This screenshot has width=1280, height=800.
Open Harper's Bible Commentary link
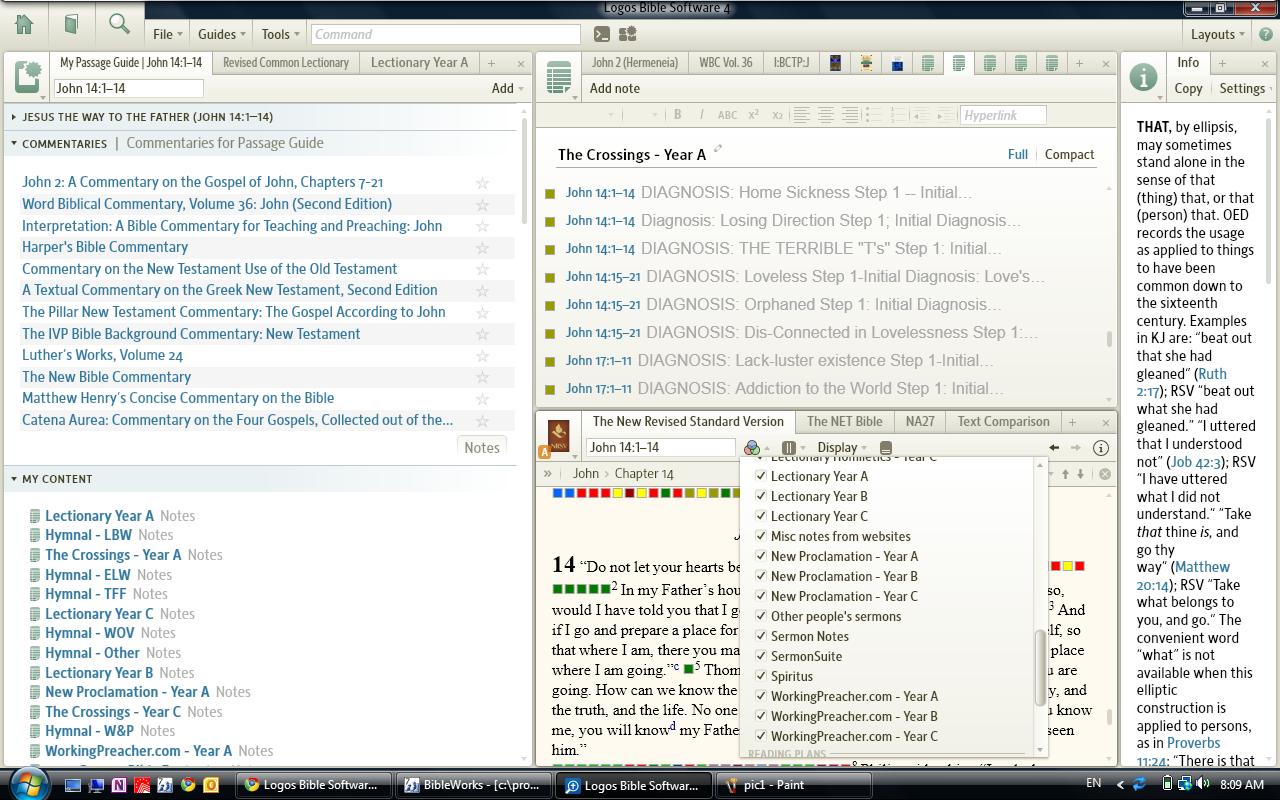click(105, 247)
